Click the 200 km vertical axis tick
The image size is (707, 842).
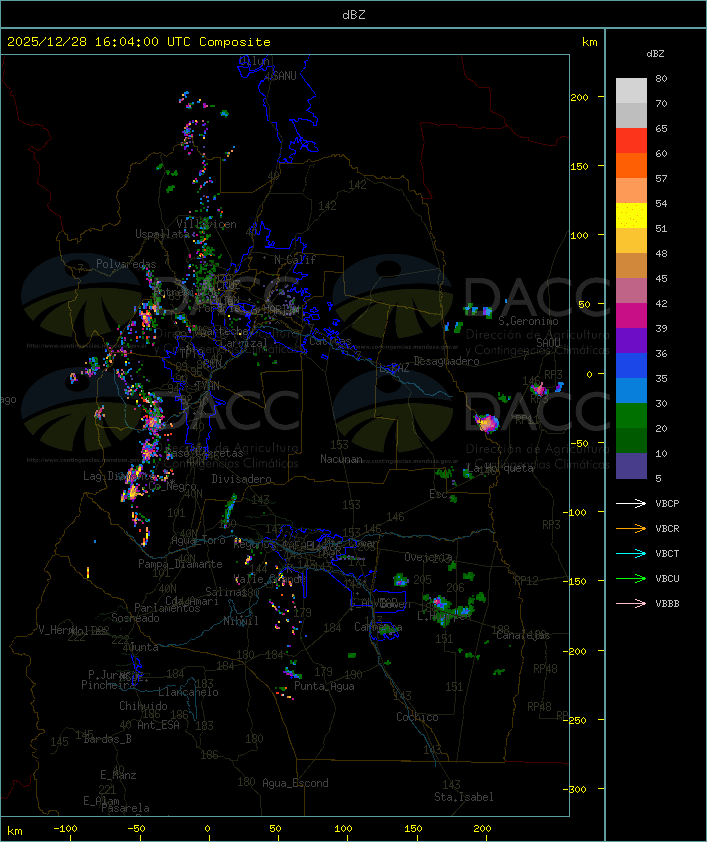[x=580, y=97]
